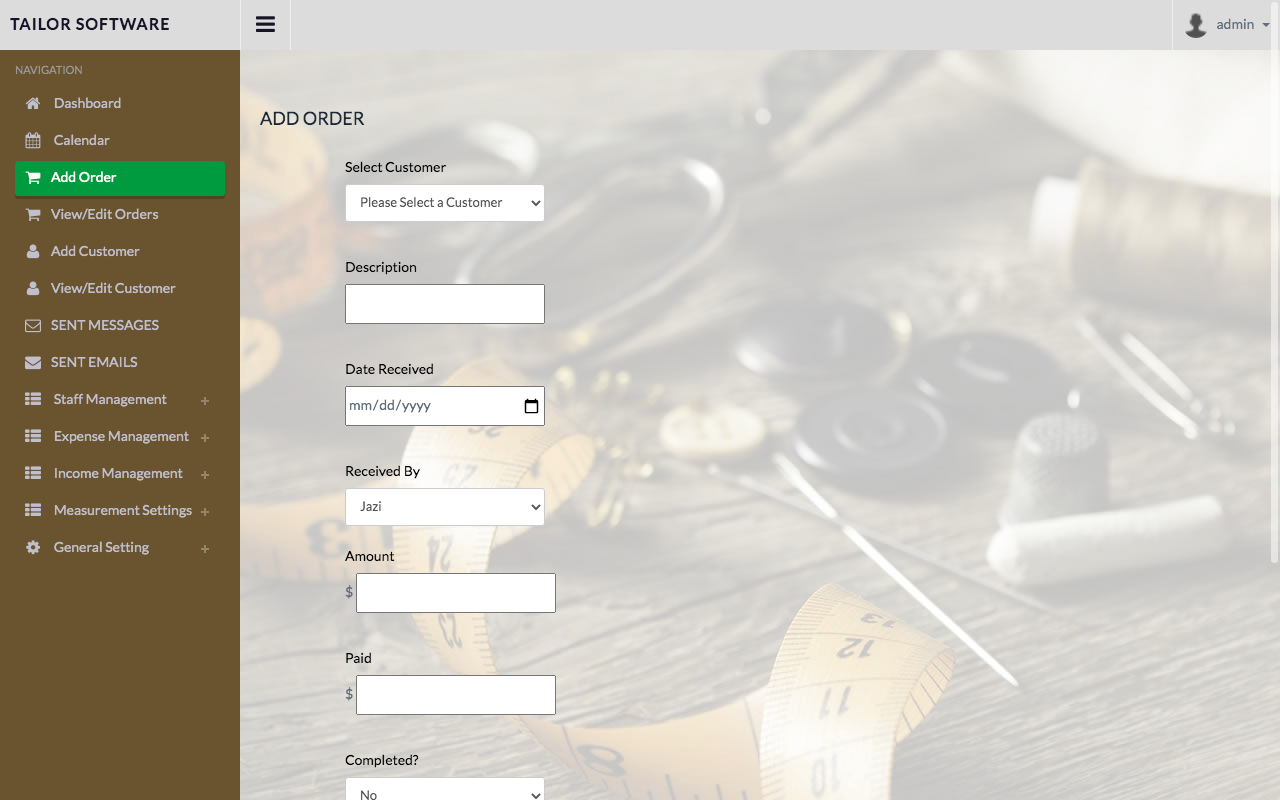This screenshot has width=1280, height=800.
Task: Click the Staff Management list icon
Action: (33, 399)
